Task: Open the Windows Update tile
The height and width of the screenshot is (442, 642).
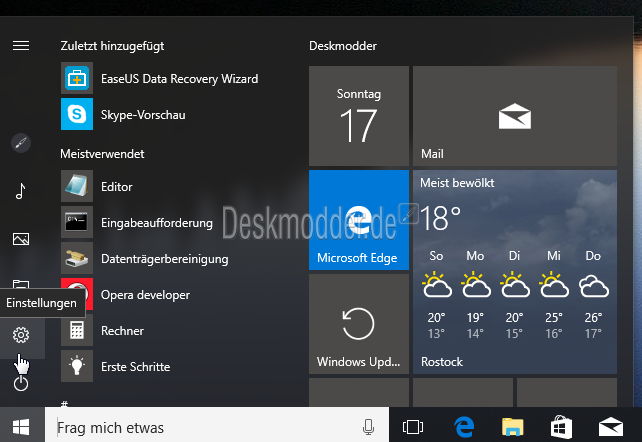Action: pos(359,324)
